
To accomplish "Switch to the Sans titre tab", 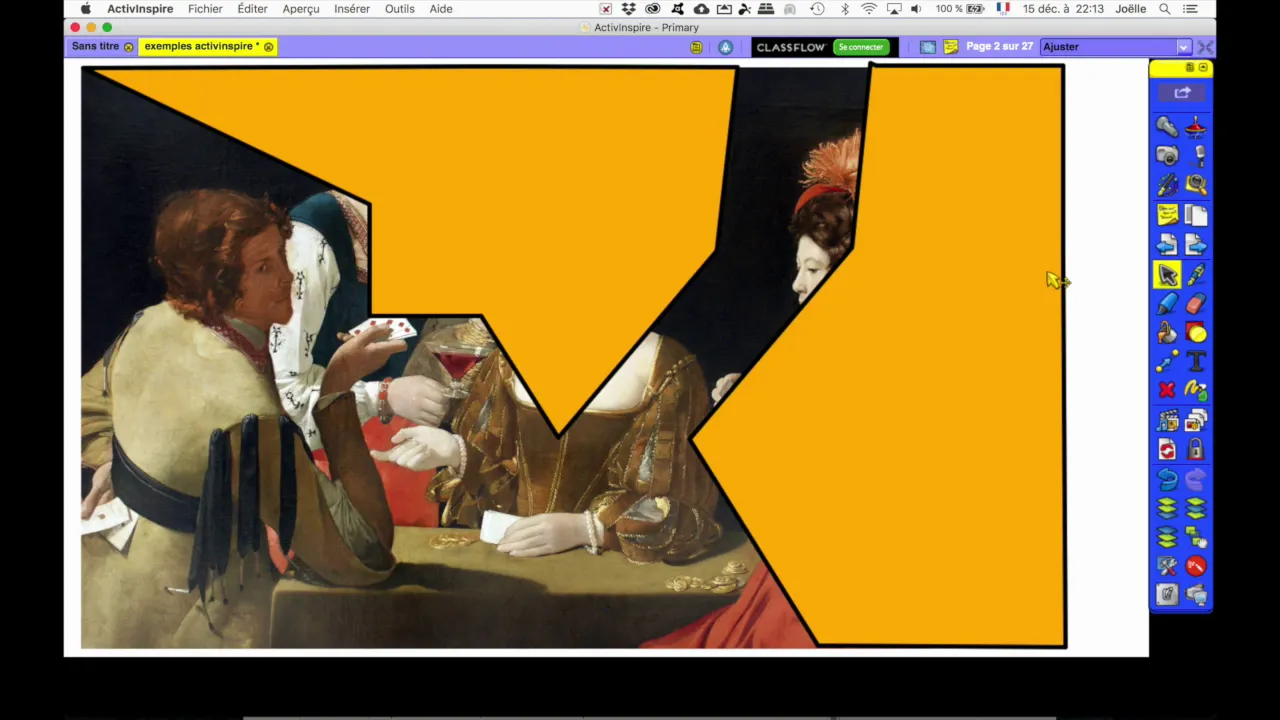I will pyautogui.click(x=95, y=46).
